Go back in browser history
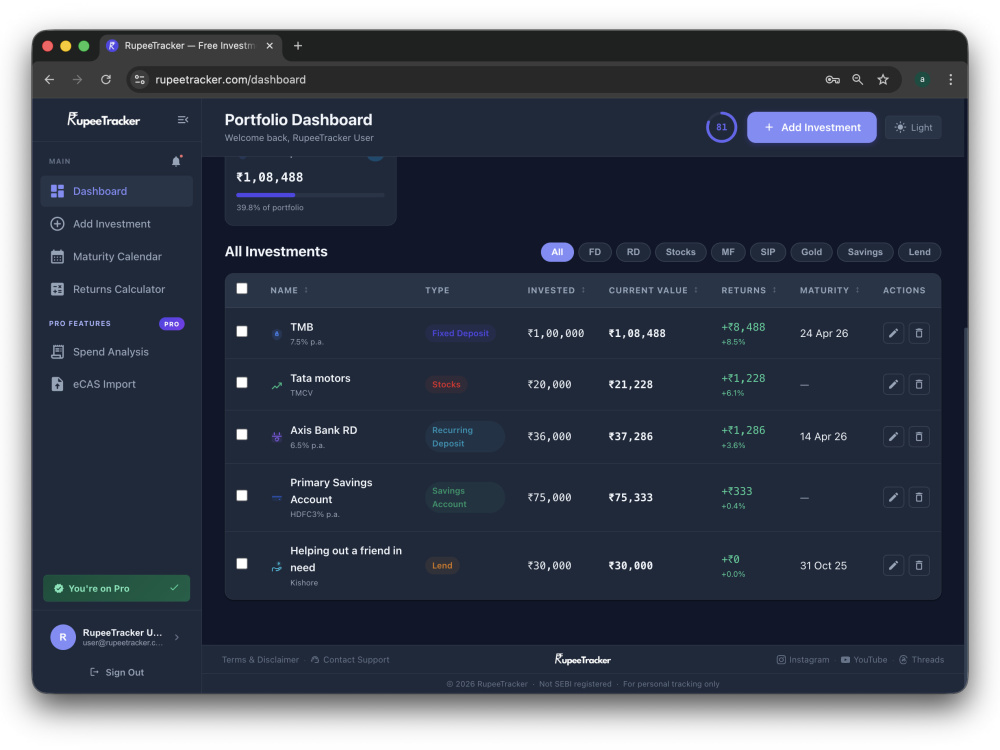The width and height of the screenshot is (1000, 750). click(49, 80)
